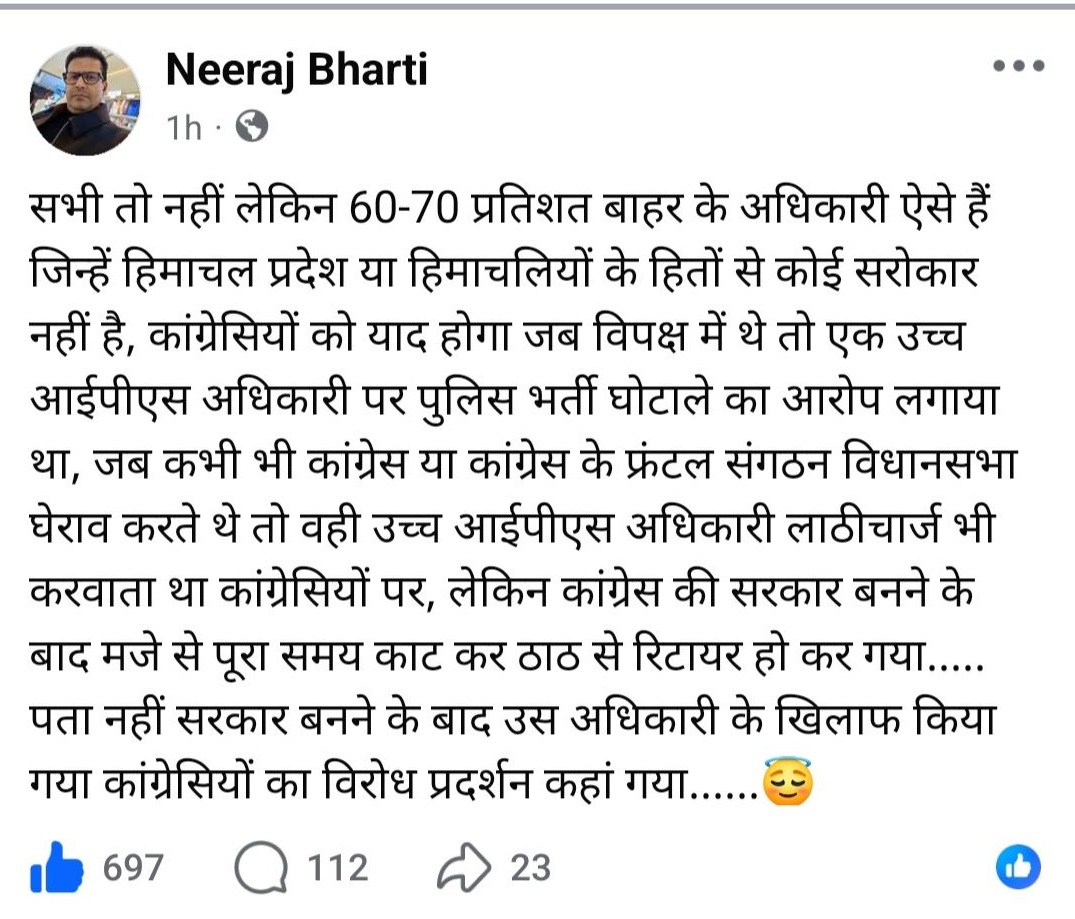Open Neeraj Bharti's profile picture
Image resolution: width=1075 pixels, height=919 pixels.
(x=86, y=99)
